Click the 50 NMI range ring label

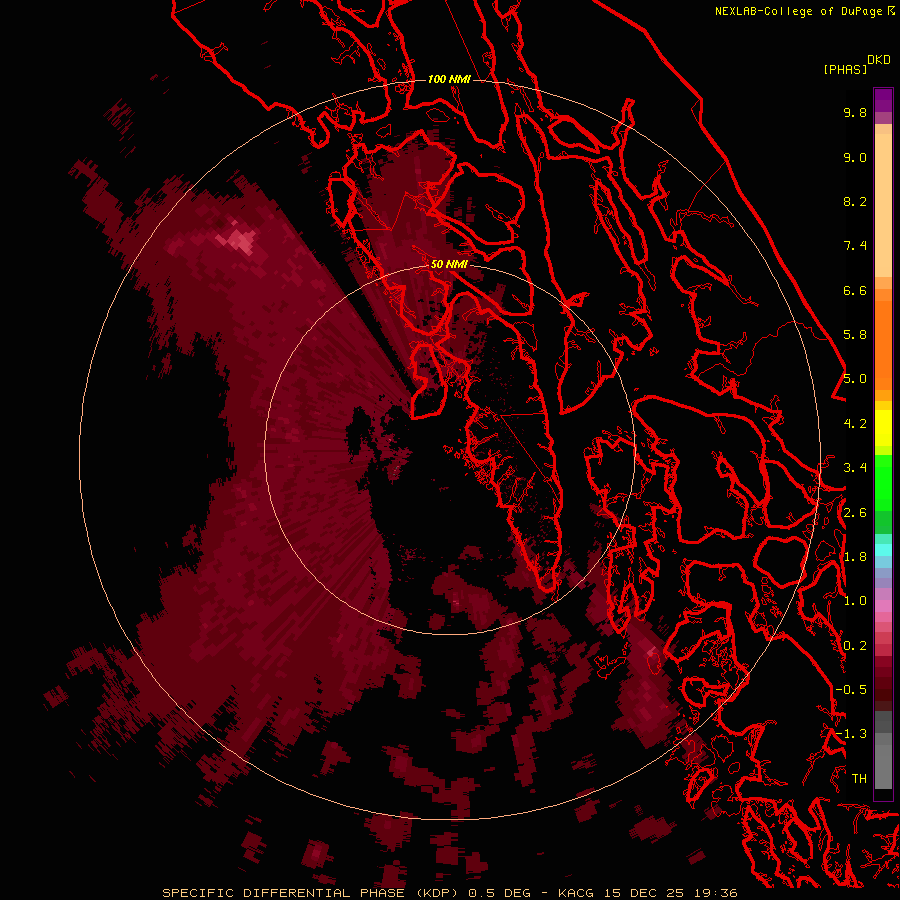(449, 264)
